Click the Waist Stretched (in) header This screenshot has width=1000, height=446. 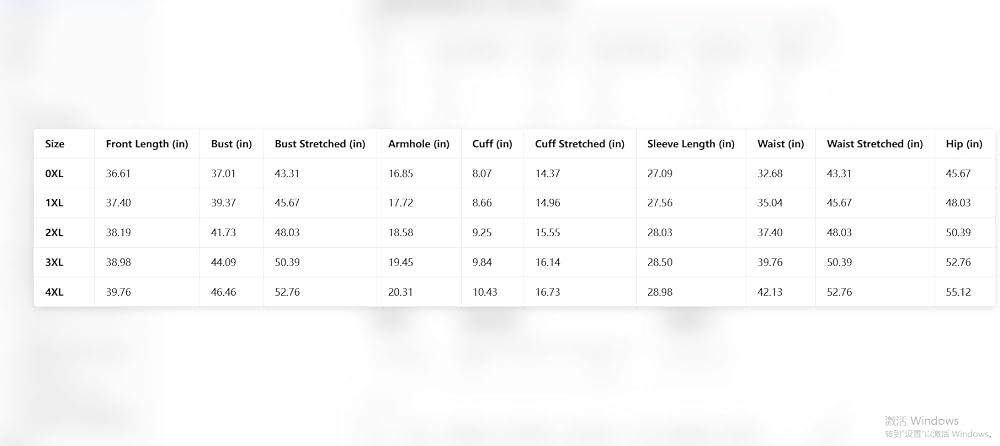pyautogui.click(x=875, y=144)
